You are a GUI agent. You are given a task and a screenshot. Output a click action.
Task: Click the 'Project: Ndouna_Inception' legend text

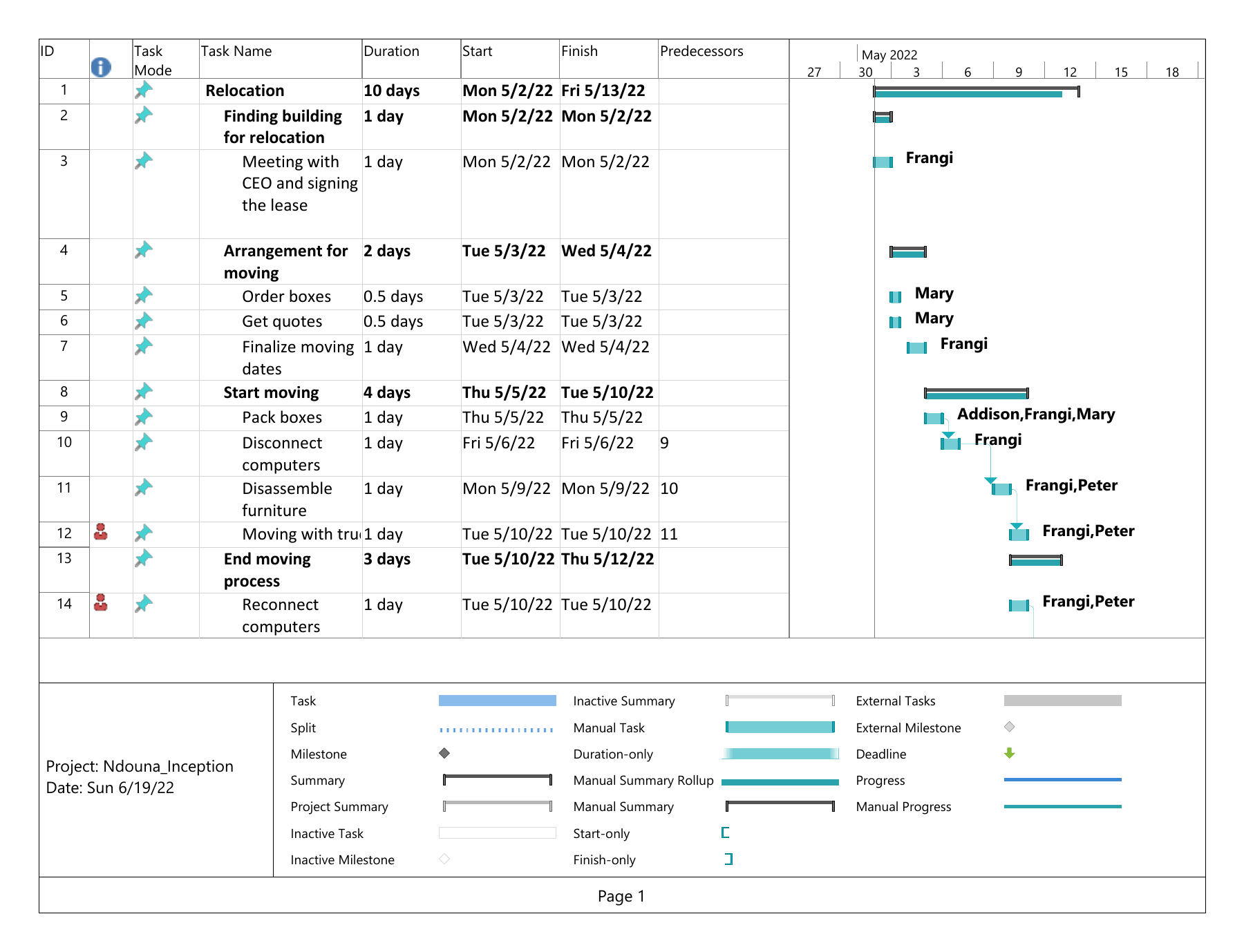pos(140,766)
